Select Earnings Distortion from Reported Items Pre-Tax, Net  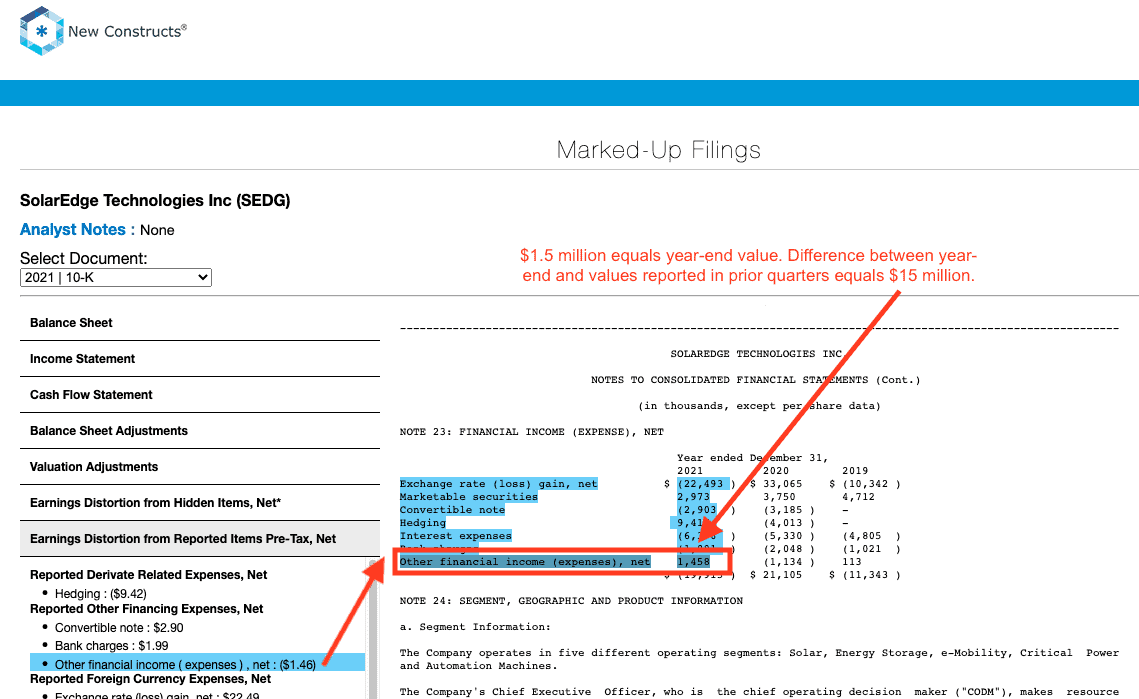coord(200,538)
